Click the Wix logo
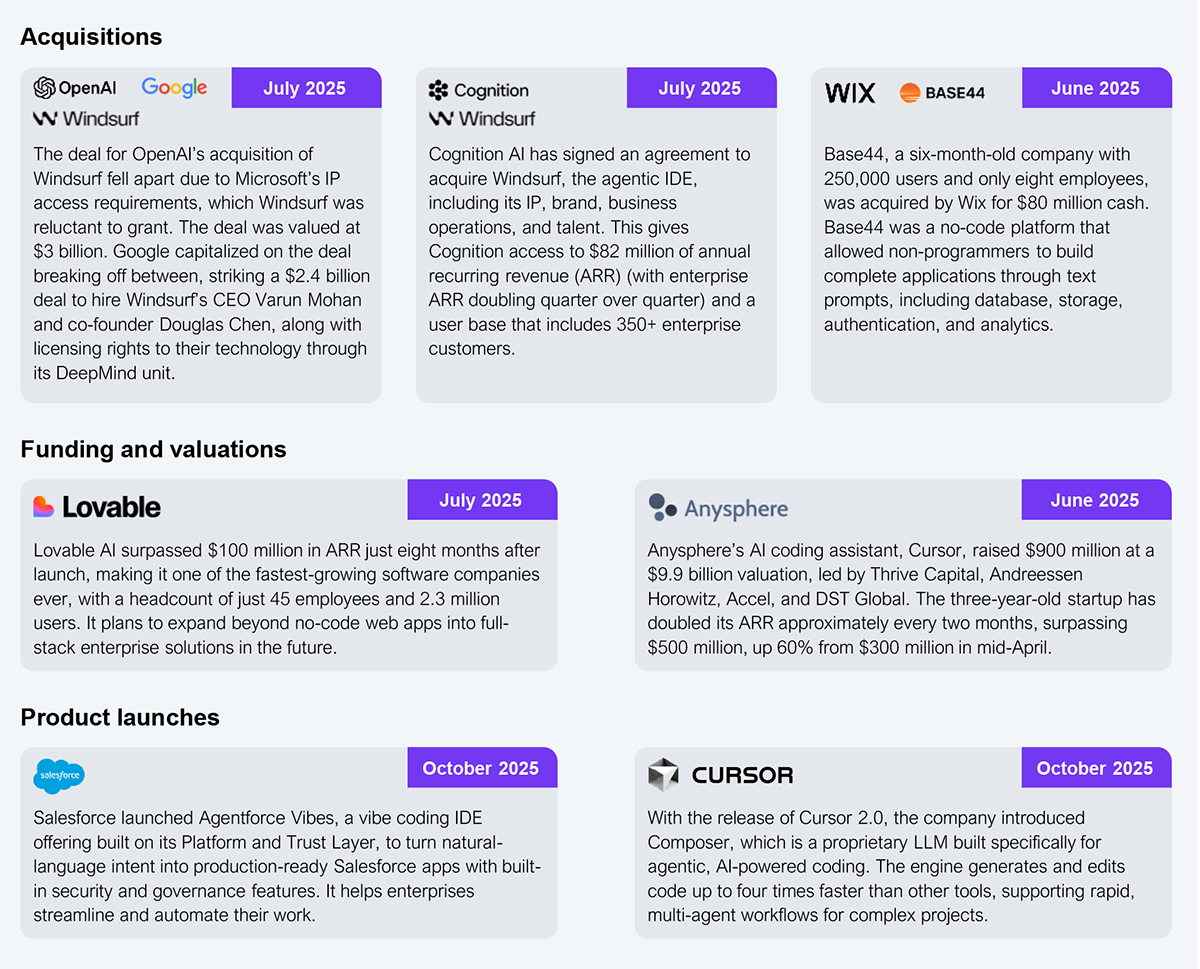This screenshot has height=969, width=1200. [x=850, y=93]
